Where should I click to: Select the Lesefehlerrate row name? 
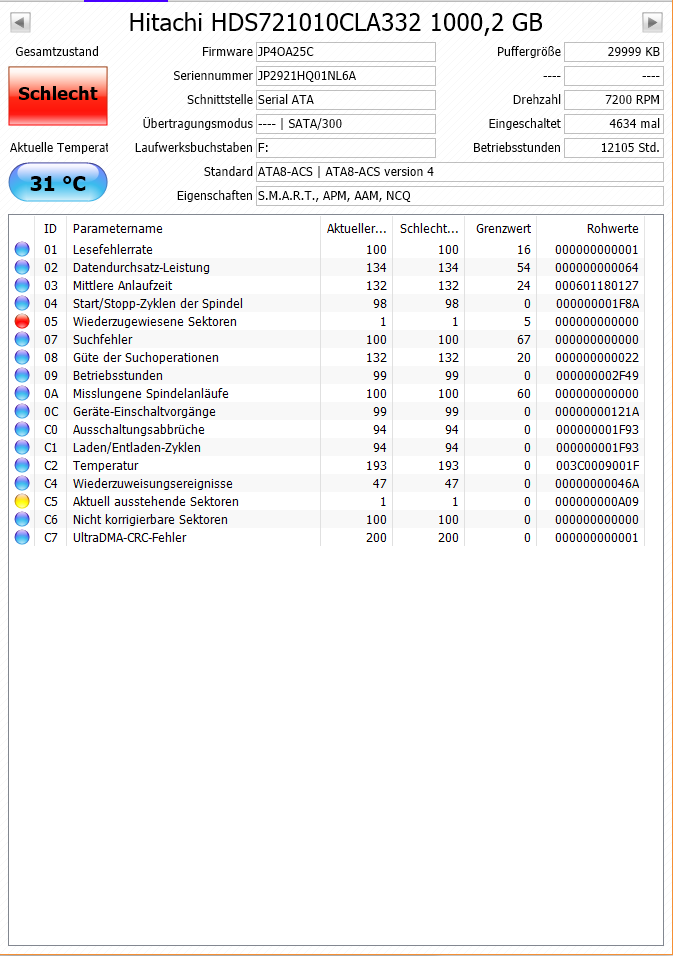tap(113, 249)
